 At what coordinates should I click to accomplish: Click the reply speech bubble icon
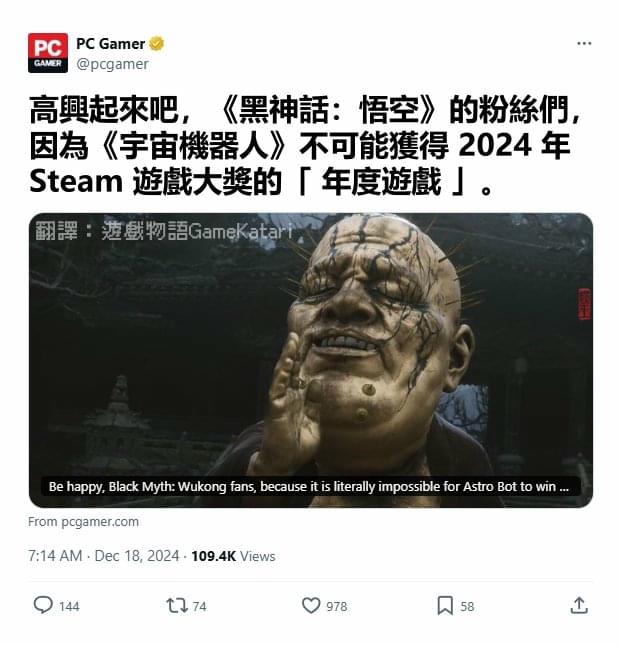(x=43, y=605)
